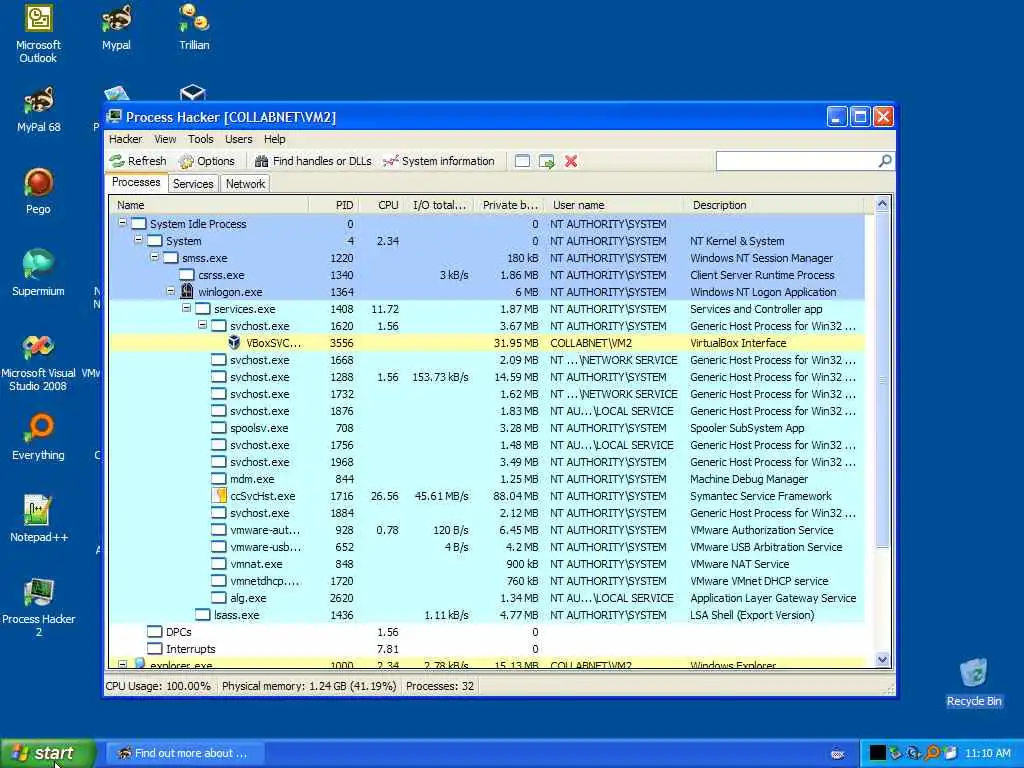Click the CPU Usage status bar entry
This screenshot has height=768, width=1024.
pyautogui.click(x=158, y=686)
